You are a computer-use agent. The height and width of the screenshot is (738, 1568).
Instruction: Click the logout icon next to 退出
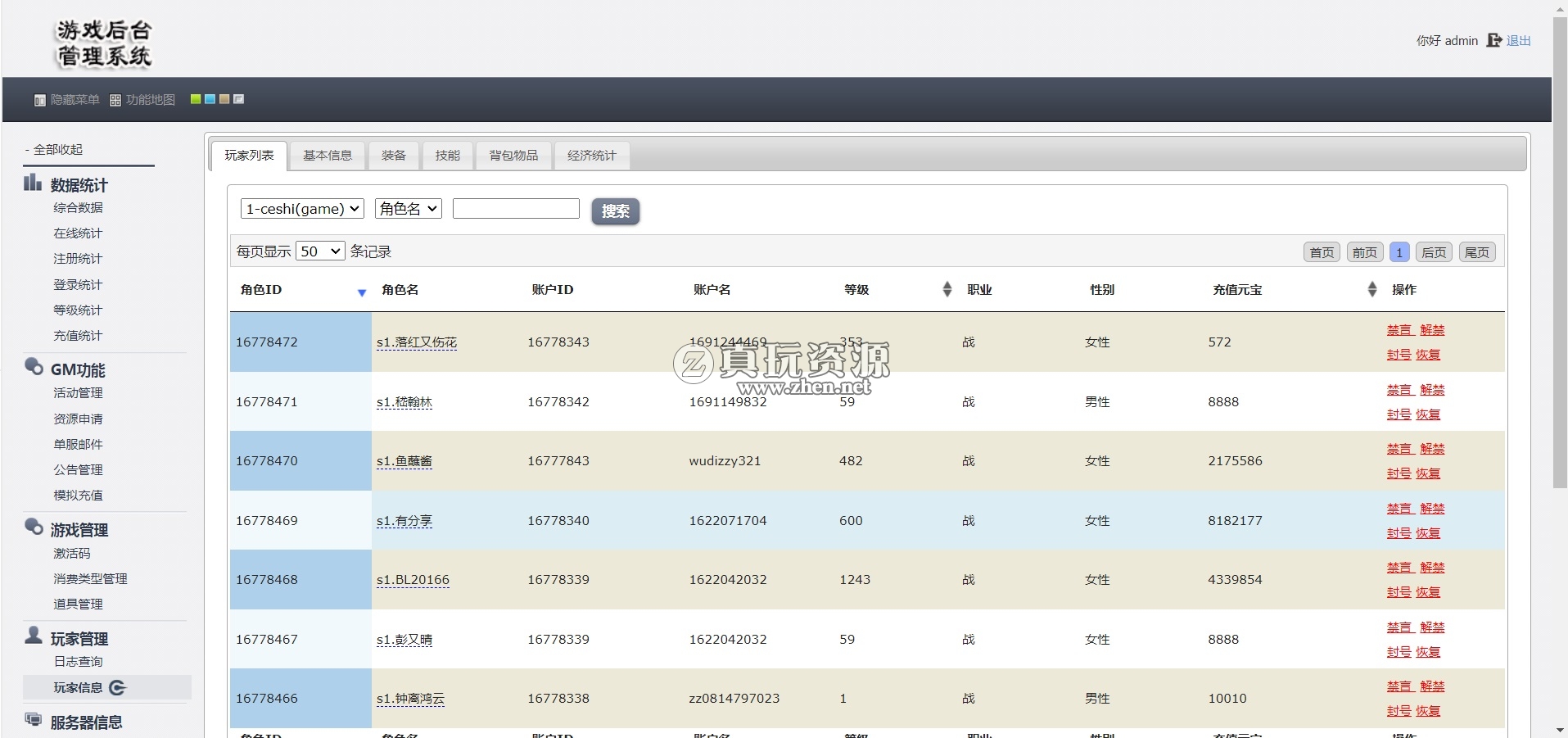[1494, 40]
